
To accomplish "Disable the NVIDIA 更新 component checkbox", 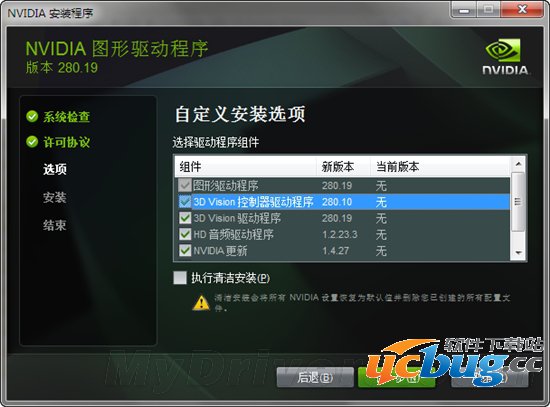I will (x=185, y=251).
